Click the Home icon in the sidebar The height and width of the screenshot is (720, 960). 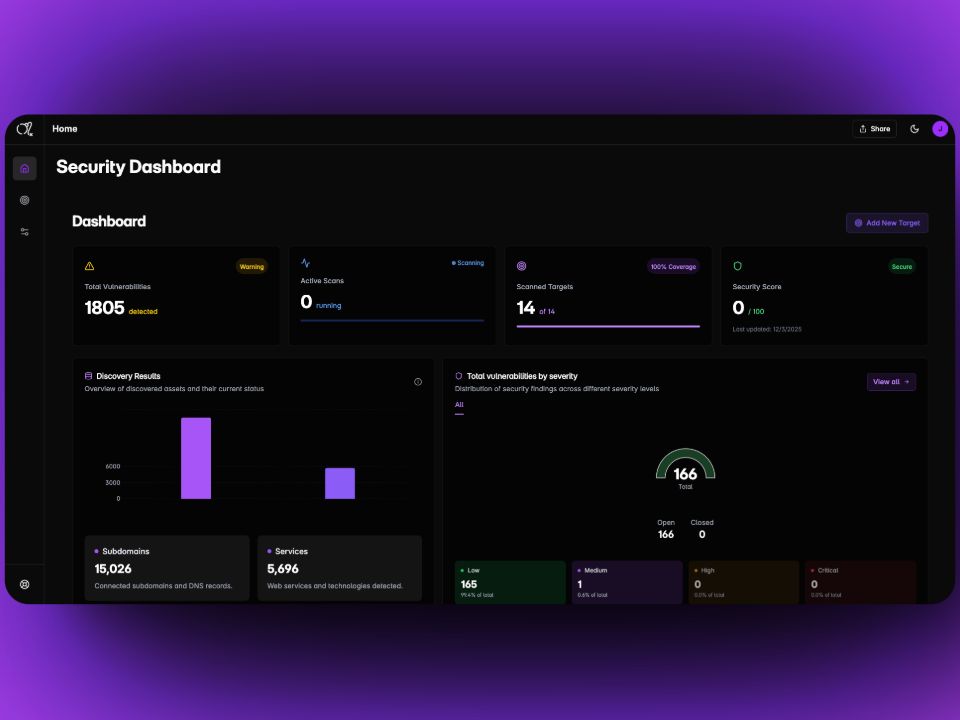25,168
